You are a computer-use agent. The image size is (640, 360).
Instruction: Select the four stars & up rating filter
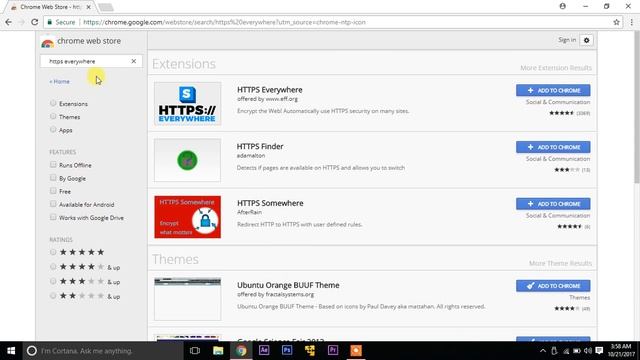tap(53, 267)
